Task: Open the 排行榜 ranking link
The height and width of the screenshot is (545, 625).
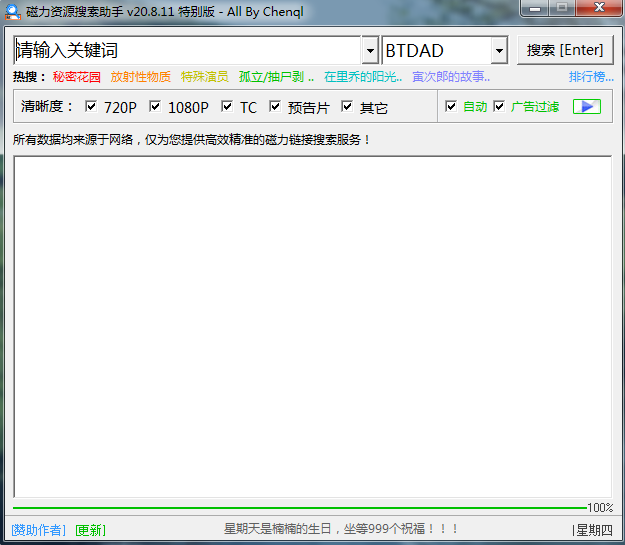Action: [x=591, y=77]
